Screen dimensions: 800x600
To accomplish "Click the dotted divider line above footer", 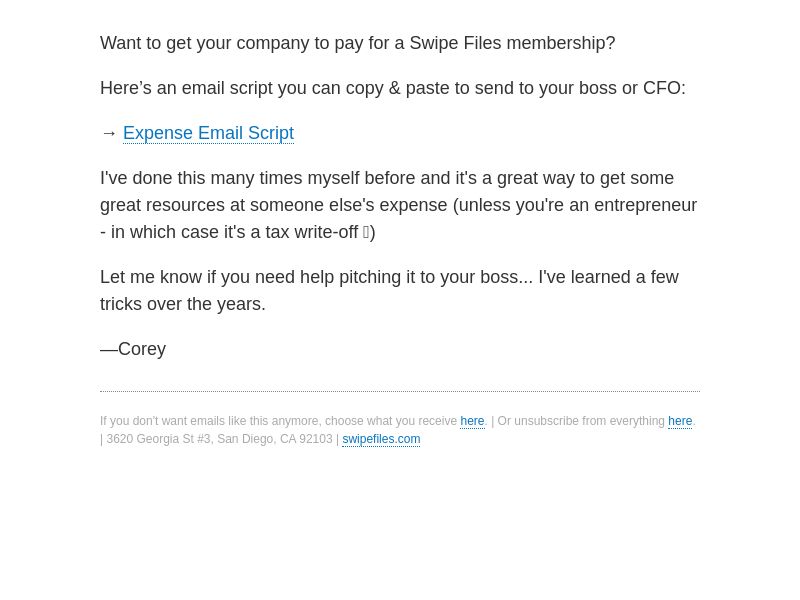I will (400, 391).
